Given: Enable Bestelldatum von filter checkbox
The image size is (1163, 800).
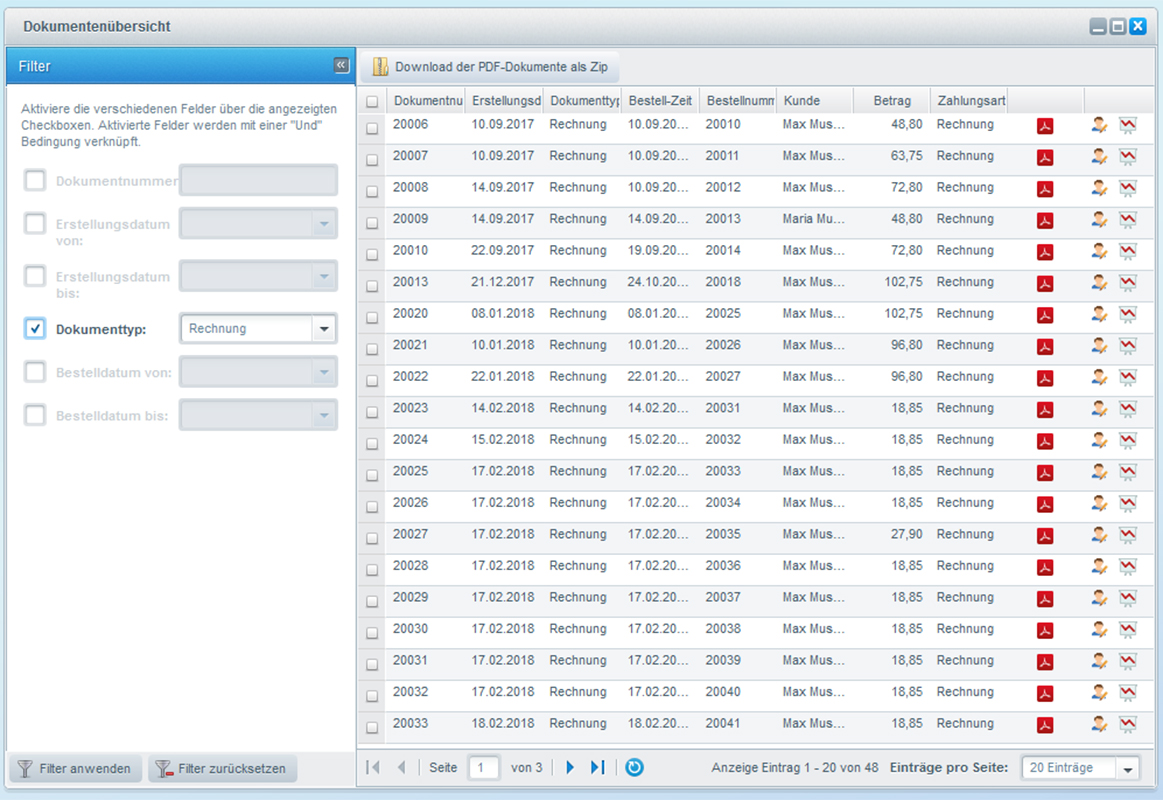Looking at the screenshot, I should tap(35, 371).
